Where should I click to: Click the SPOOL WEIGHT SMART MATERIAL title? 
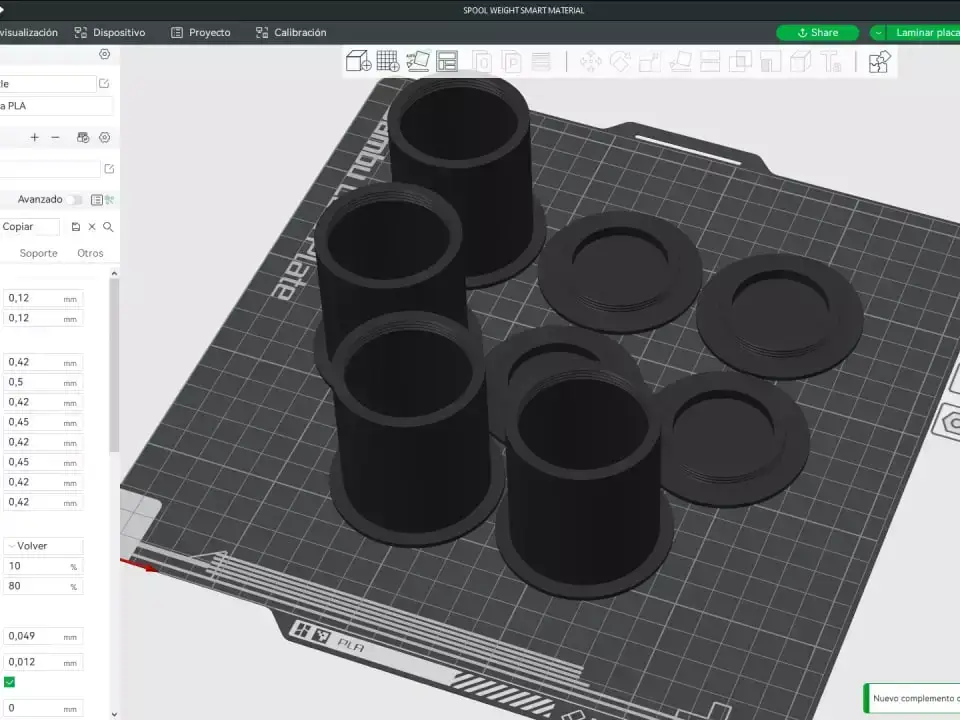pyautogui.click(x=523, y=10)
